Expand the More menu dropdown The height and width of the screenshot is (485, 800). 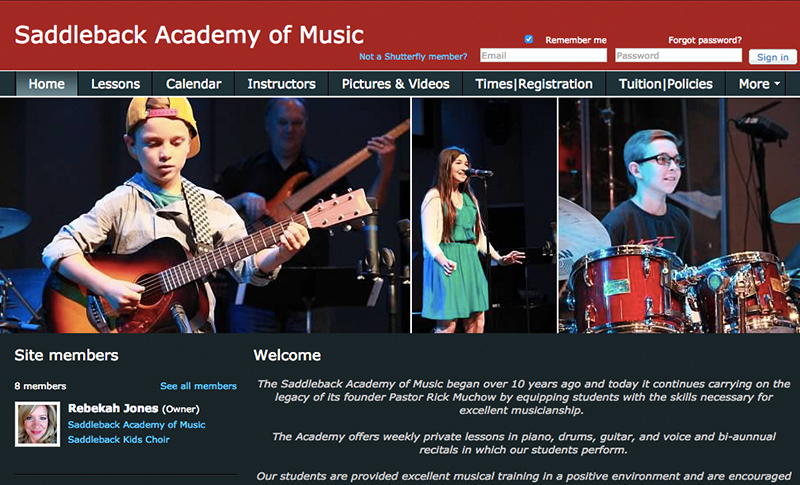(x=759, y=84)
